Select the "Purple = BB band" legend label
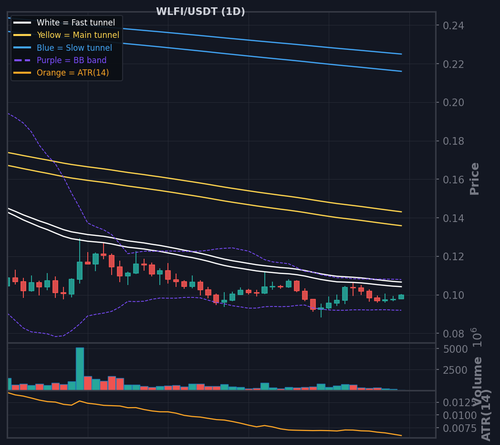500x445 pixels. pyautogui.click(x=72, y=60)
